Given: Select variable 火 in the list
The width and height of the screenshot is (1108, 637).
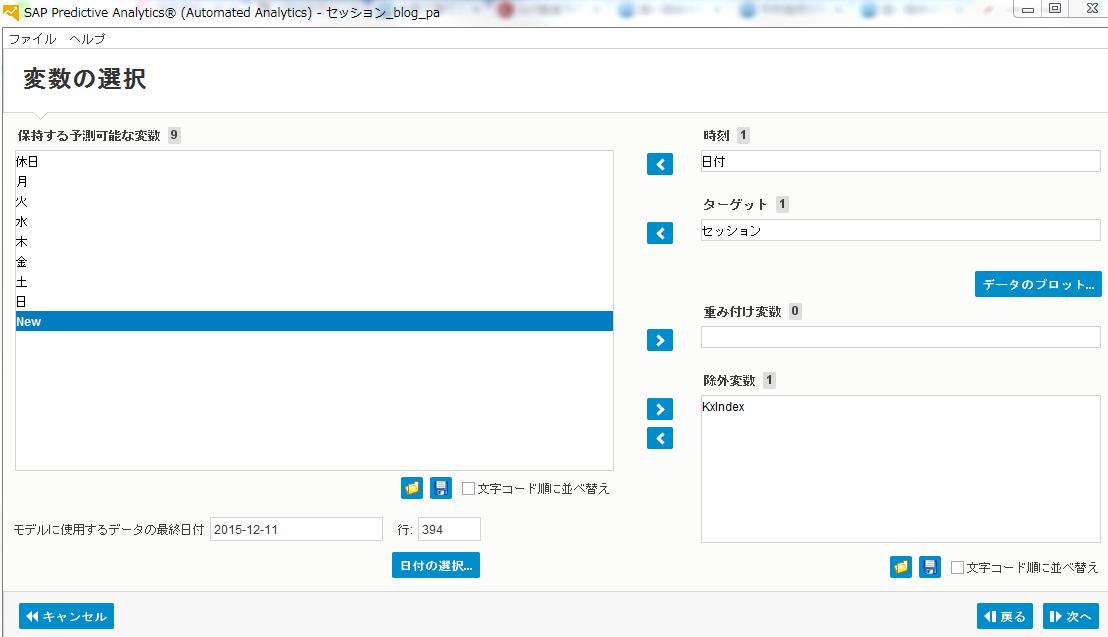Looking at the screenshot, I should 314,201.
